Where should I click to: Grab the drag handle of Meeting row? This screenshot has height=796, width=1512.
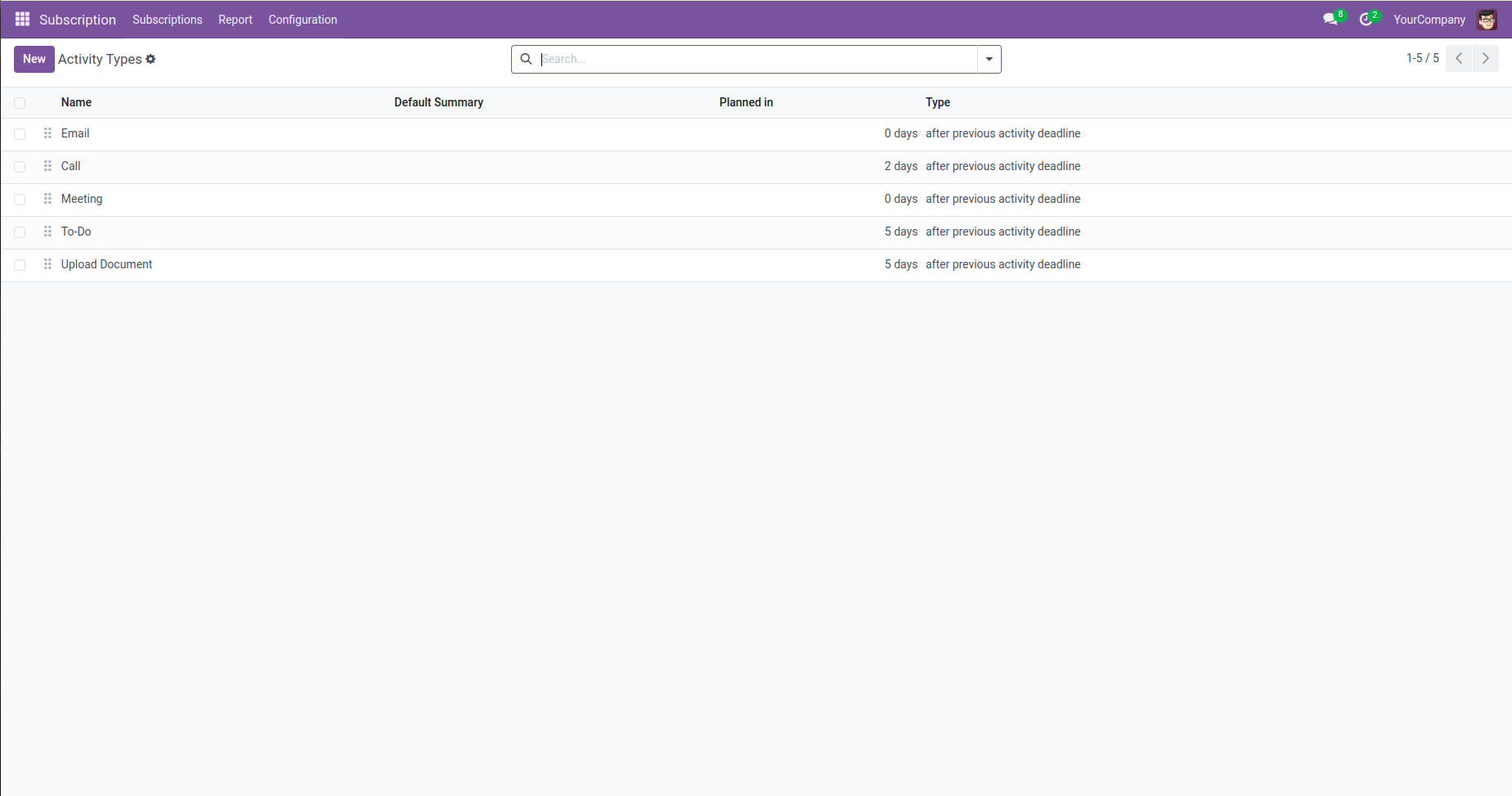(47, 199)
